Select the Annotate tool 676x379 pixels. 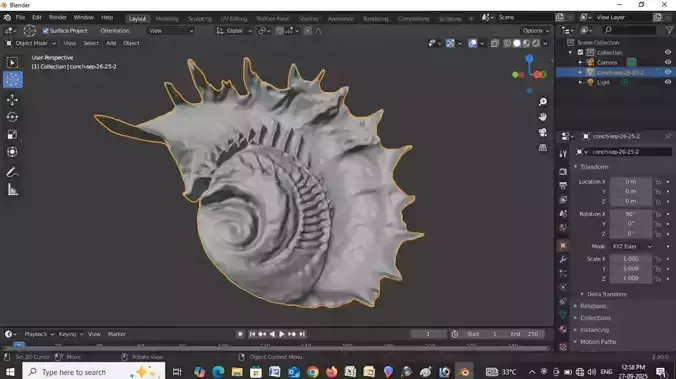coord(12,172)
